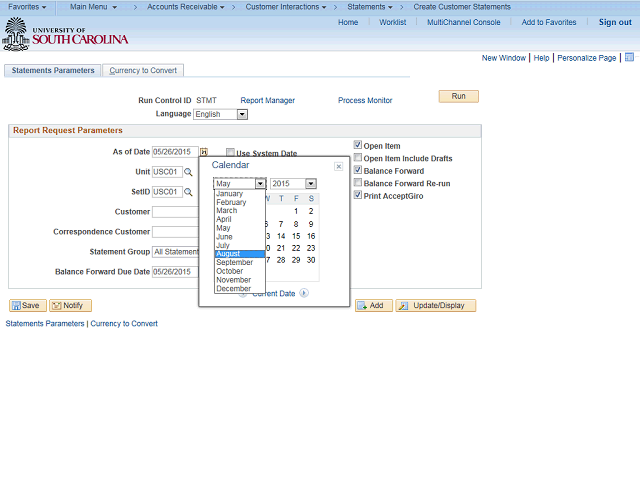Click the University of South Carolina logo
The image size is (640, 480).
pyautogui.click(x=65, y=35)
